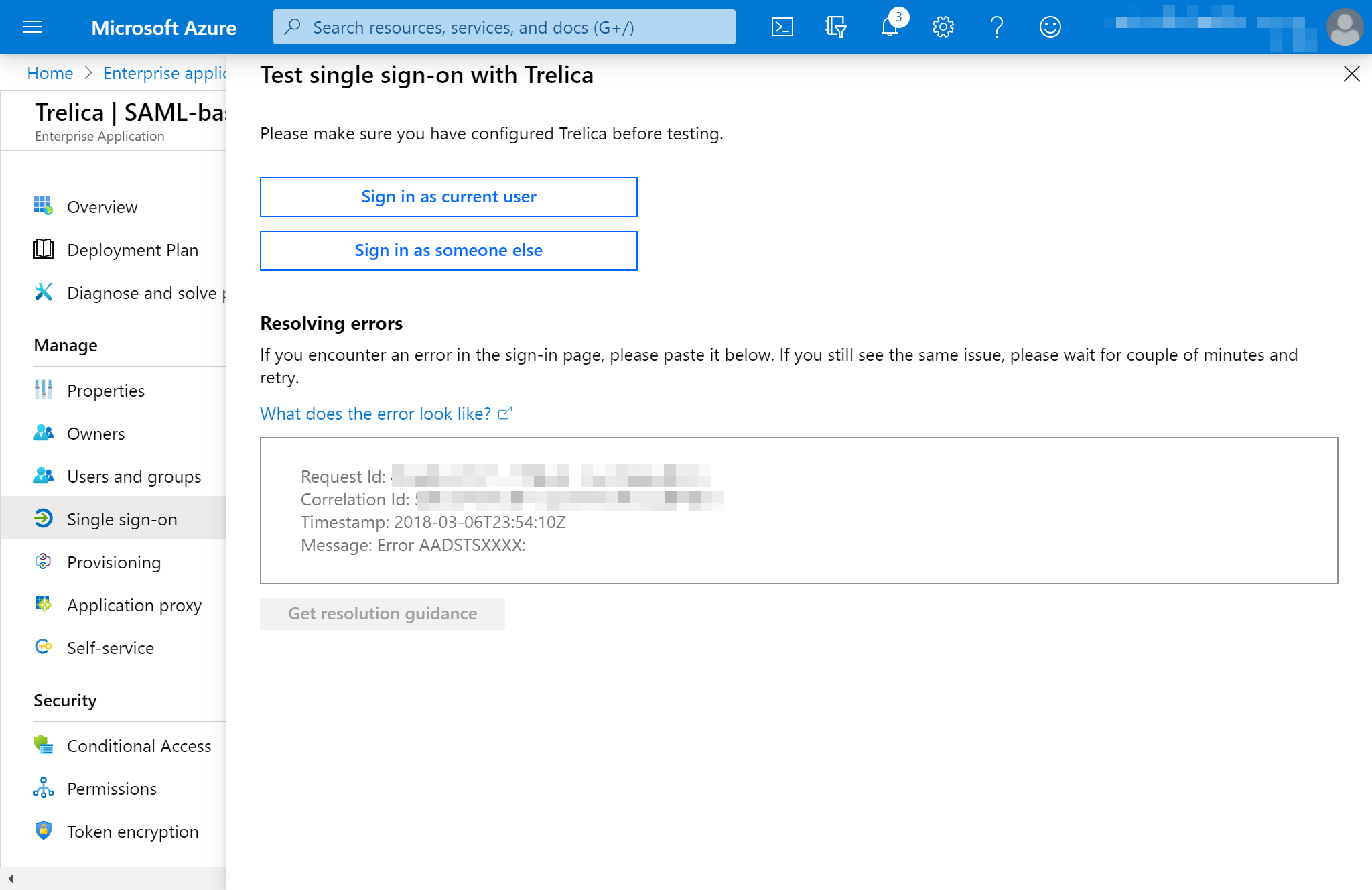This screenshot has width=1372, height=890.
Task: Click the Owners people icon
Action: coord(44,433)
